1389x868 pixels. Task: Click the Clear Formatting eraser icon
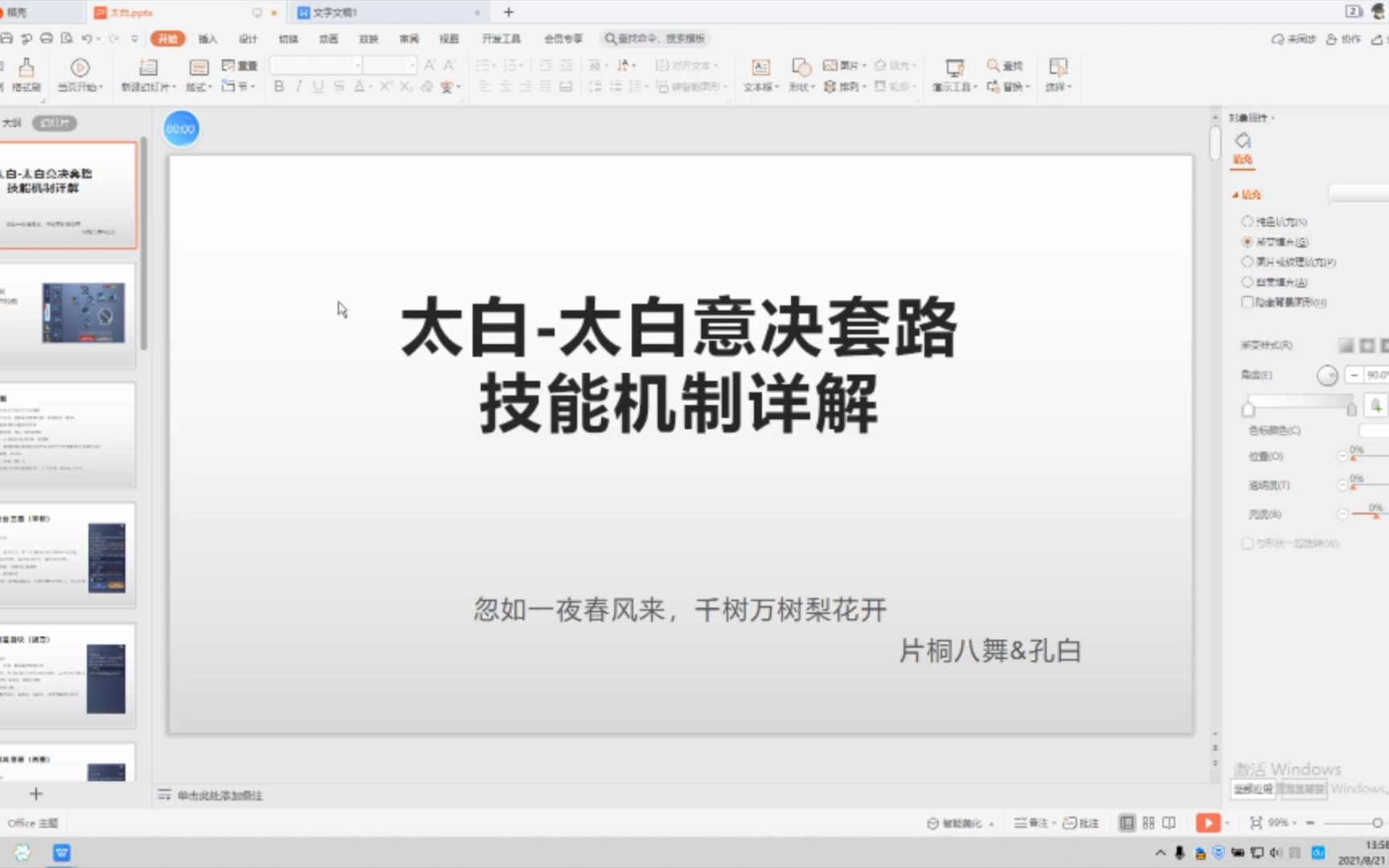coord(427,86)
